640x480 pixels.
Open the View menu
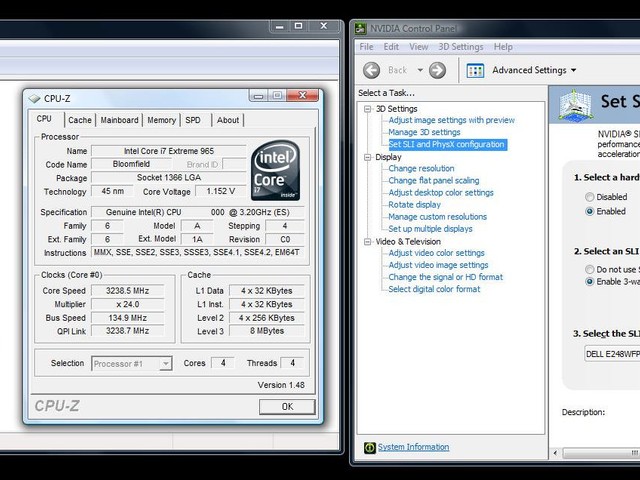[418, 47]
